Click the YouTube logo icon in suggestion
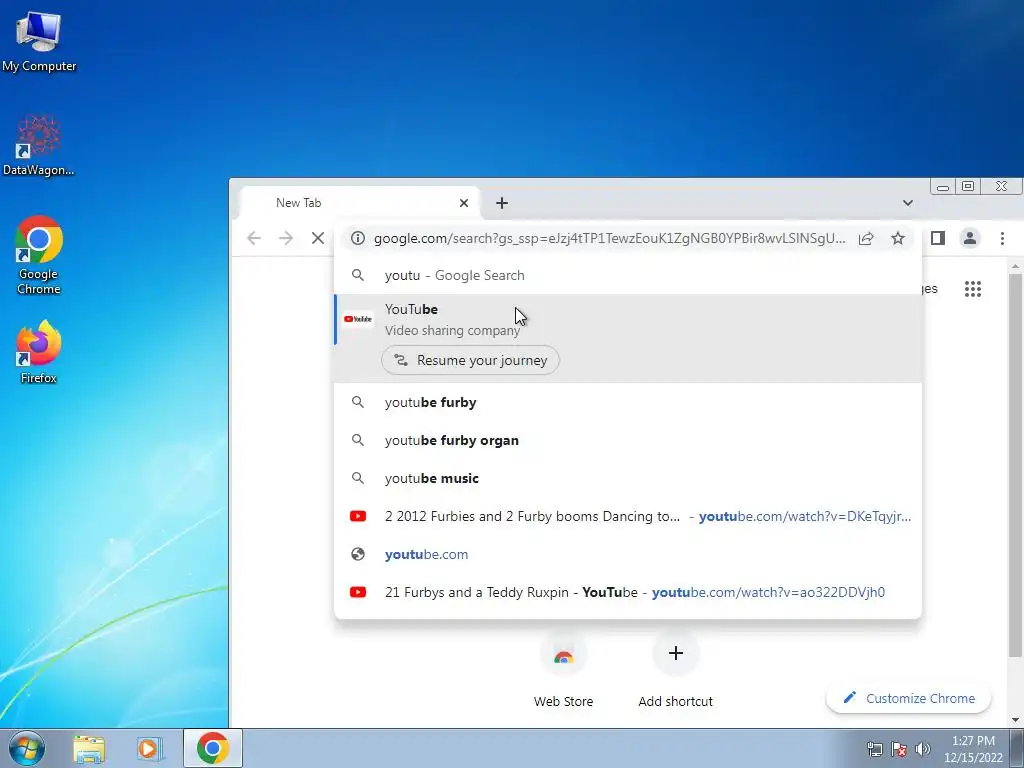The image size is (1024, 768). click(x=358, y=319)
